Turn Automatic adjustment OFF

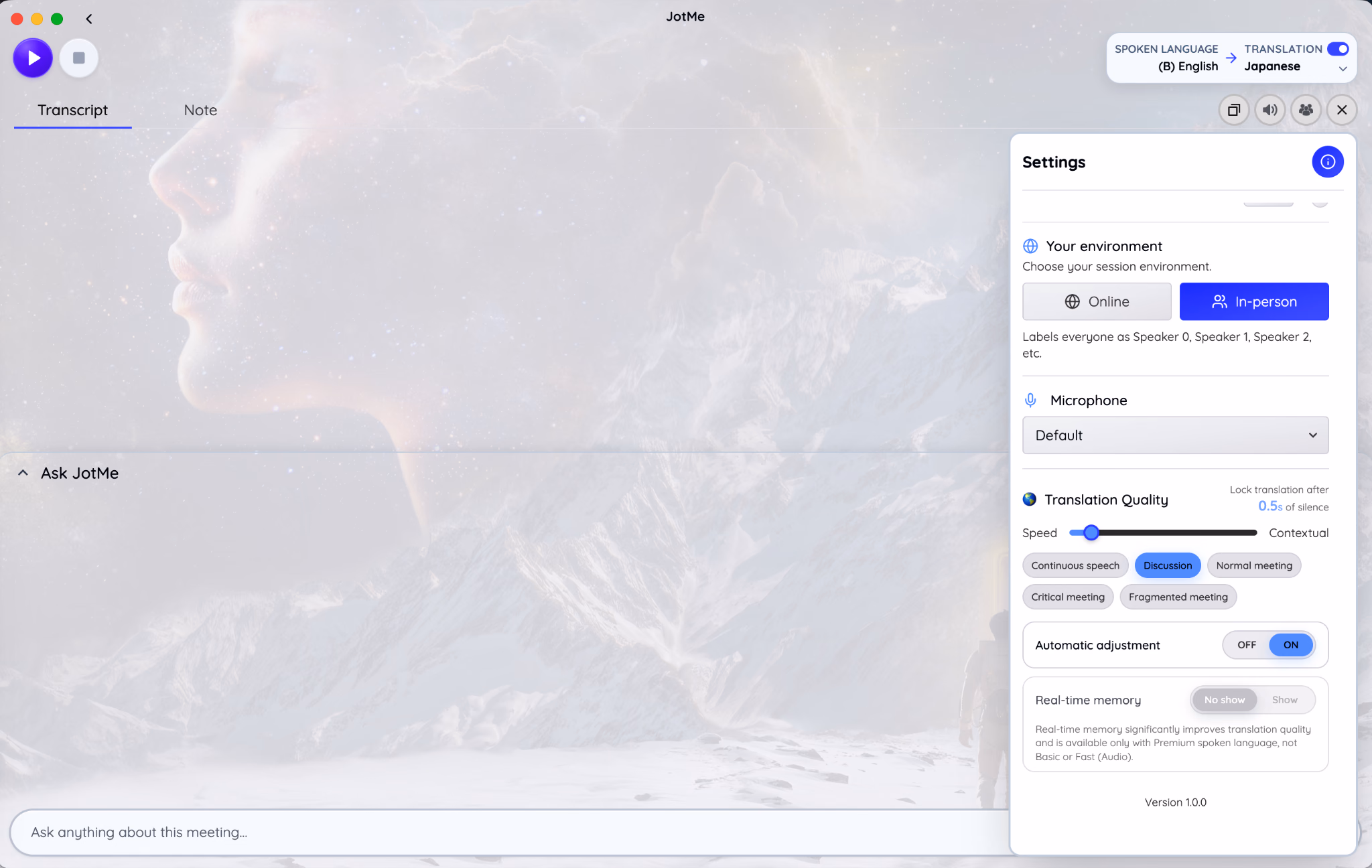[1246, 645]
